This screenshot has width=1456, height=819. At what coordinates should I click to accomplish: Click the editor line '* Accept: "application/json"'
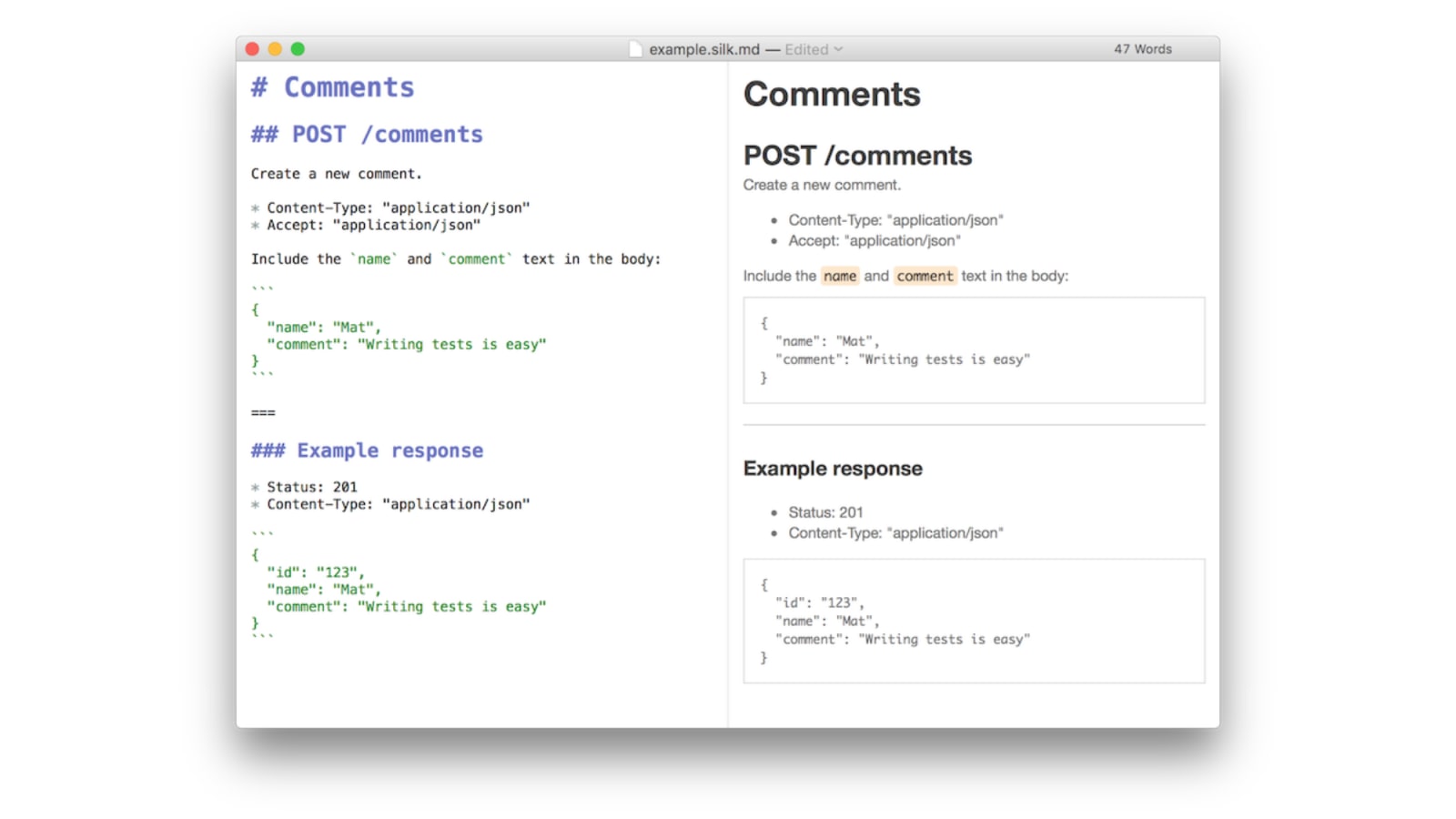(366, 225)
